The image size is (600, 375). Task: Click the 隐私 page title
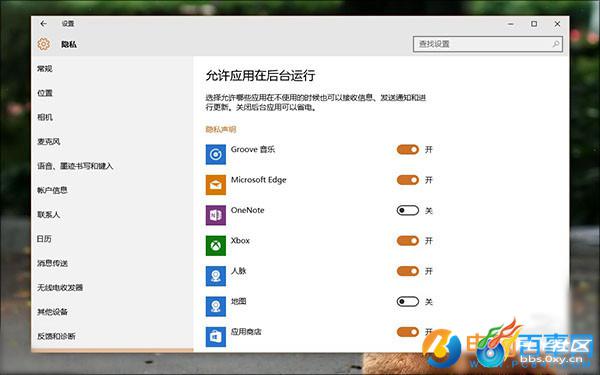point(69,44)
